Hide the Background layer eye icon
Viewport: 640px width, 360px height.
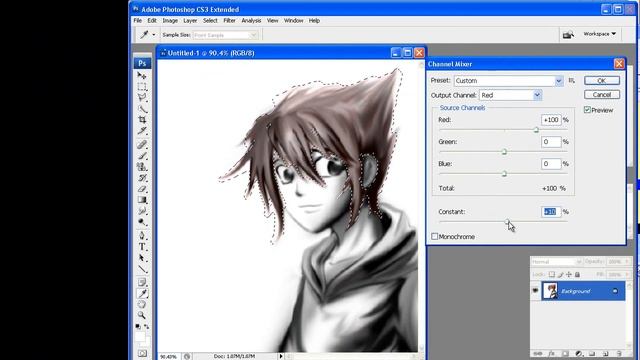click(x=535, y=291)
